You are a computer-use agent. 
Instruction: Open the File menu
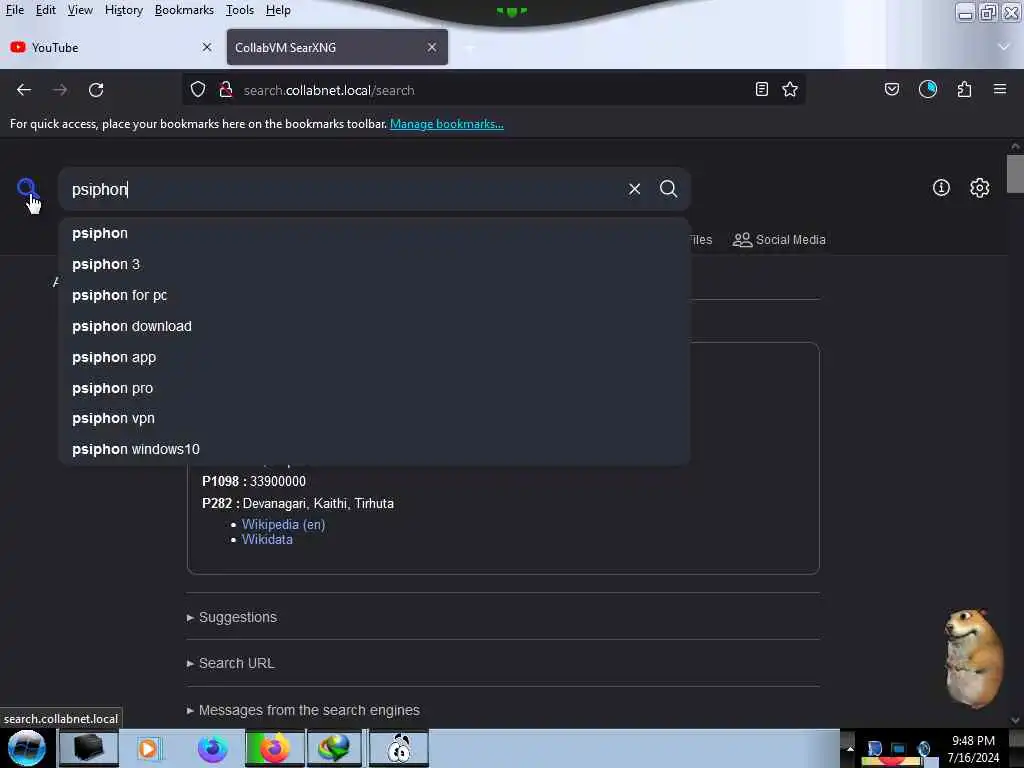[x=15, y=10]
